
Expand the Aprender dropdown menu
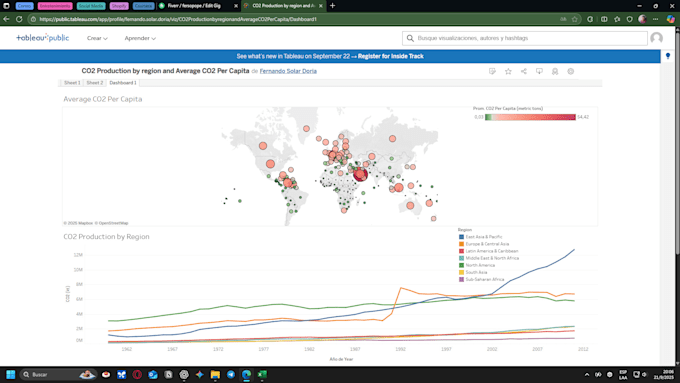click(140, 38)
